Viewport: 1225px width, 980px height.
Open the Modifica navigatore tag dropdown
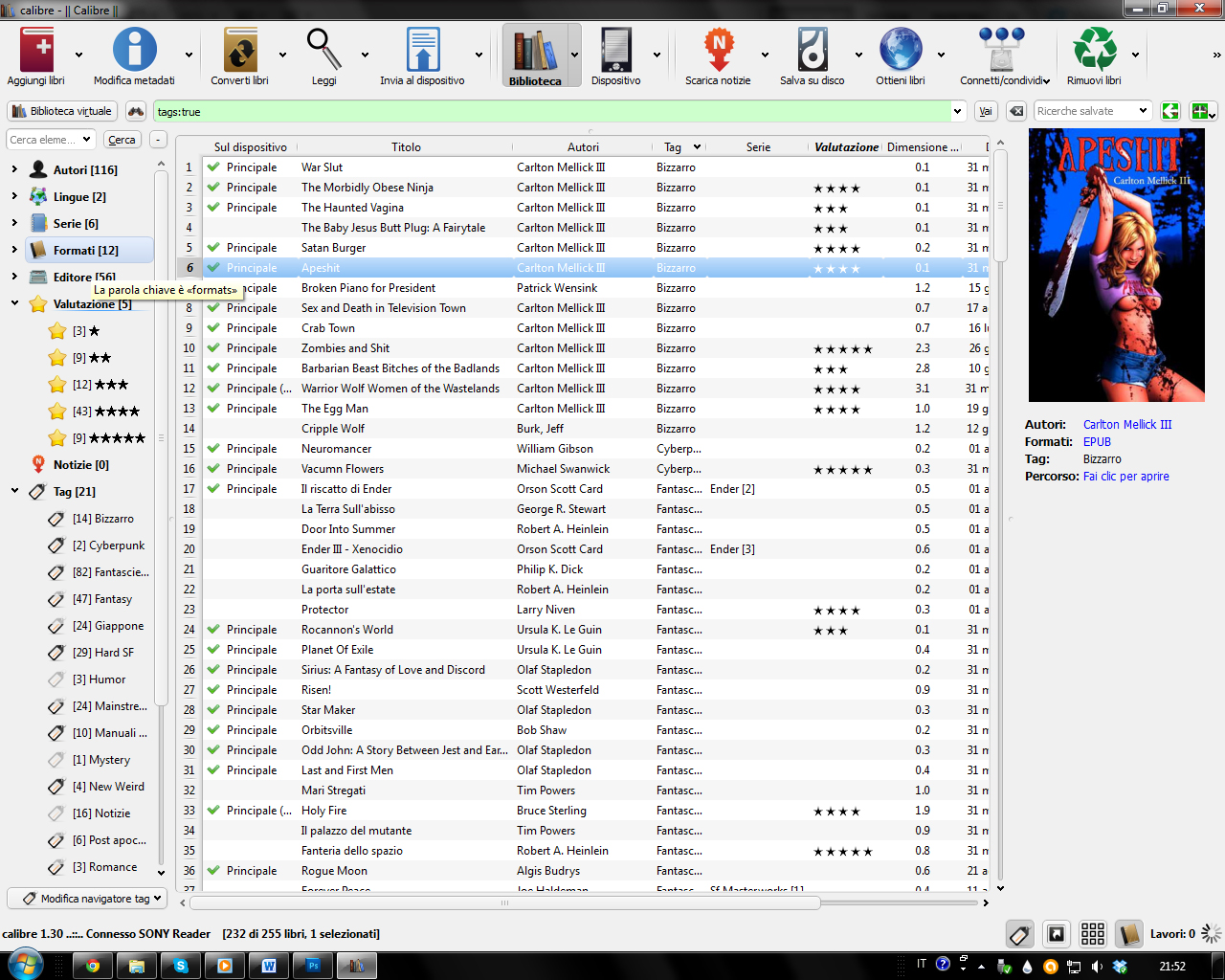[x=88, y=899]
